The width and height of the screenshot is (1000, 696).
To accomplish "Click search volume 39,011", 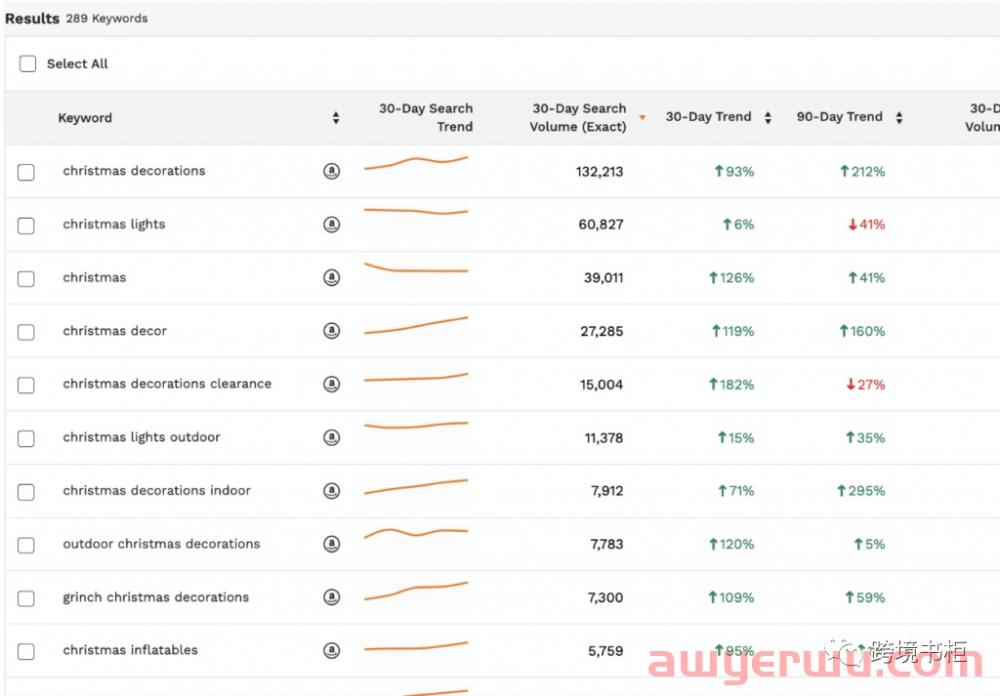I will click(x=603, y=278).
